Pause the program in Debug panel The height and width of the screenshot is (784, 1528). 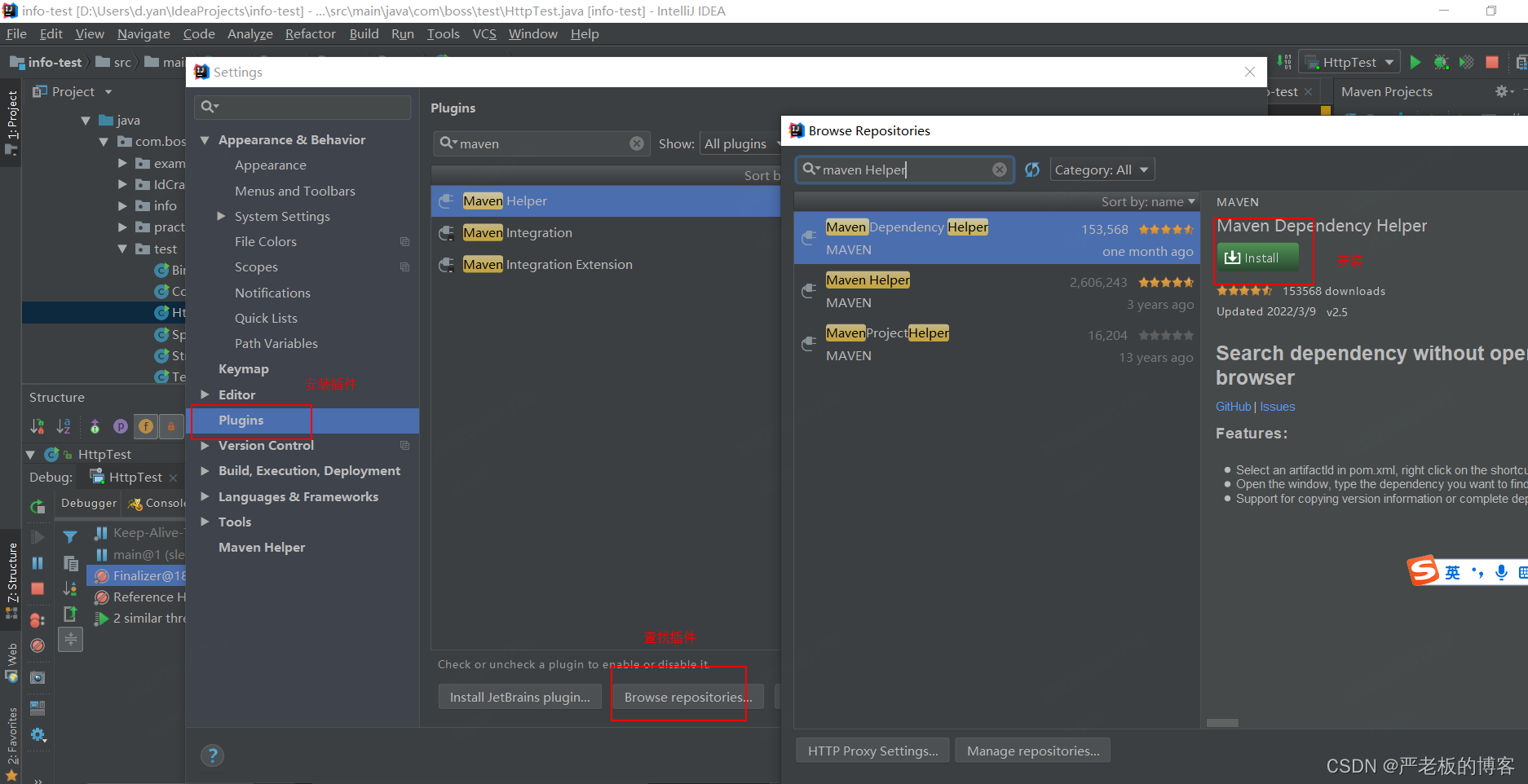click(38, 563)
